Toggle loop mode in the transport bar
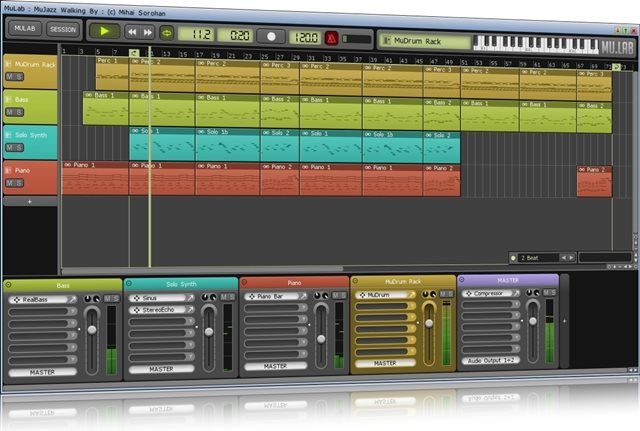 click(x=167, y=33)
